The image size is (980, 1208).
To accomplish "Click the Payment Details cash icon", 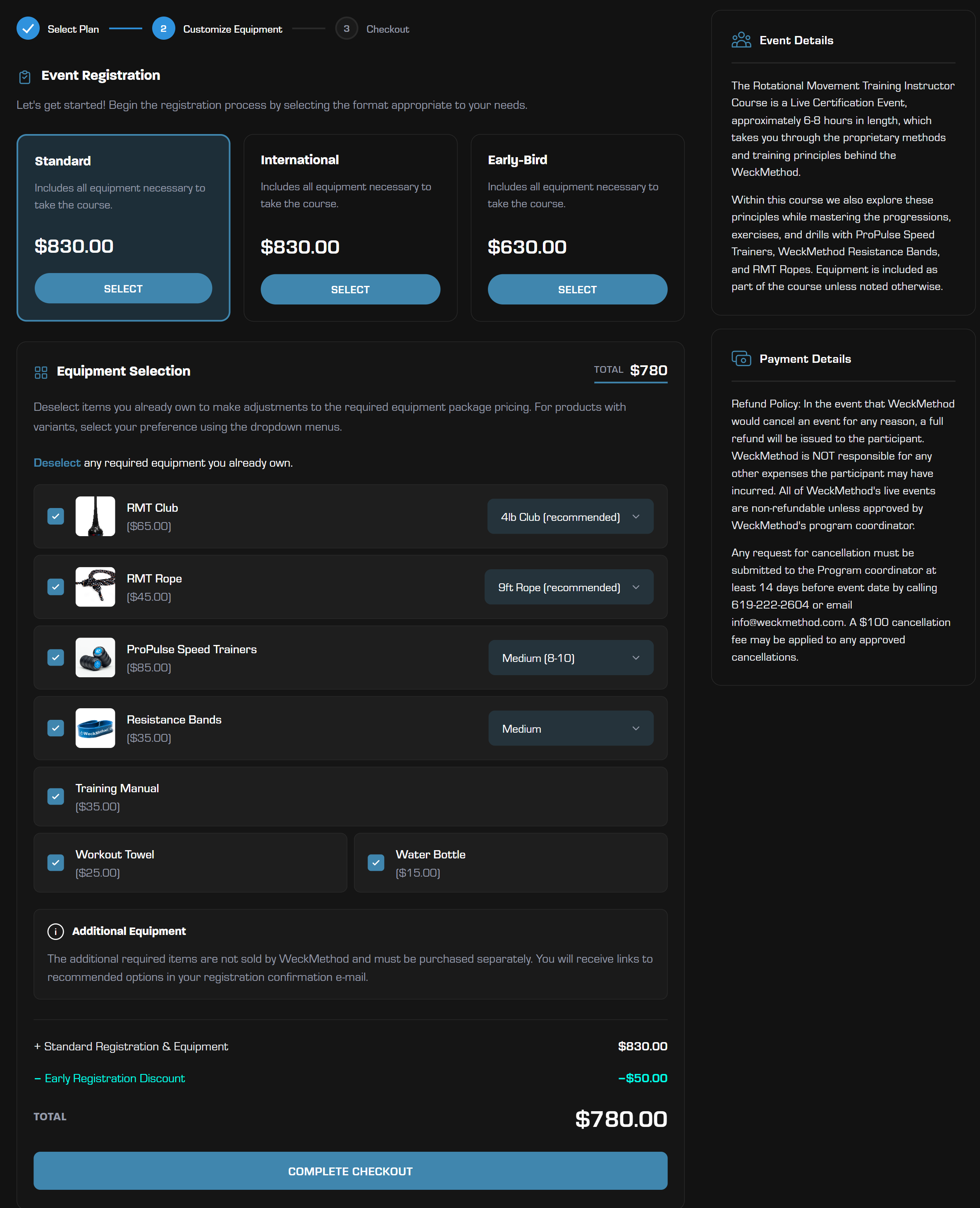I will [741, 359].
